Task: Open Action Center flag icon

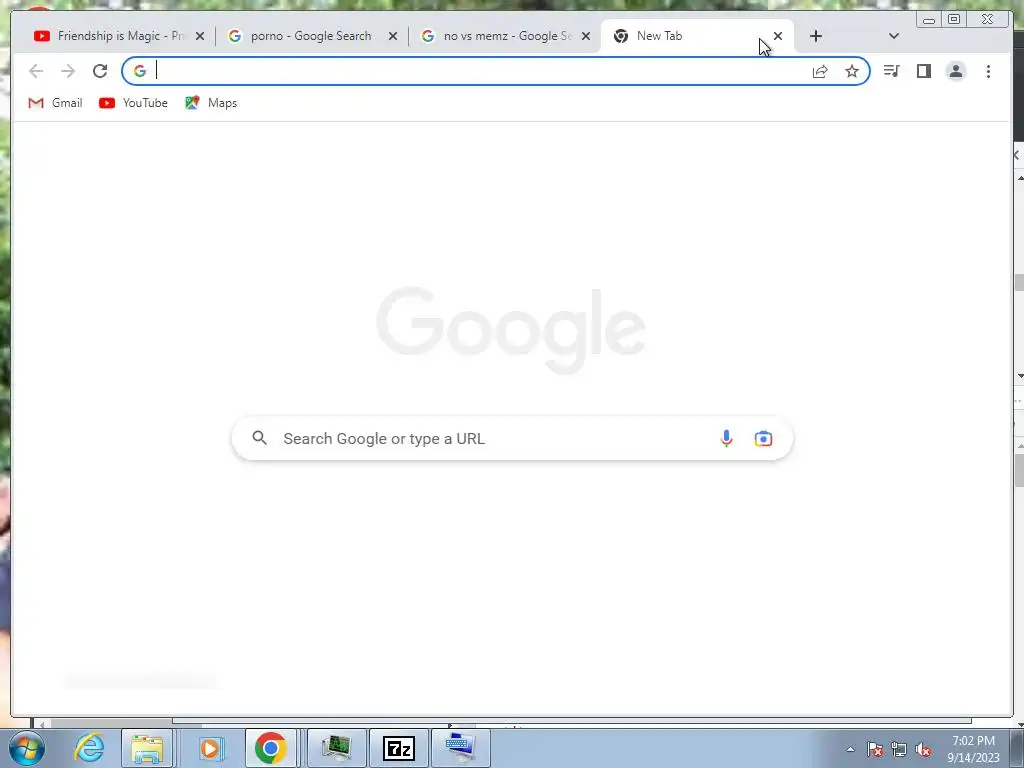Action: [875, 749]
